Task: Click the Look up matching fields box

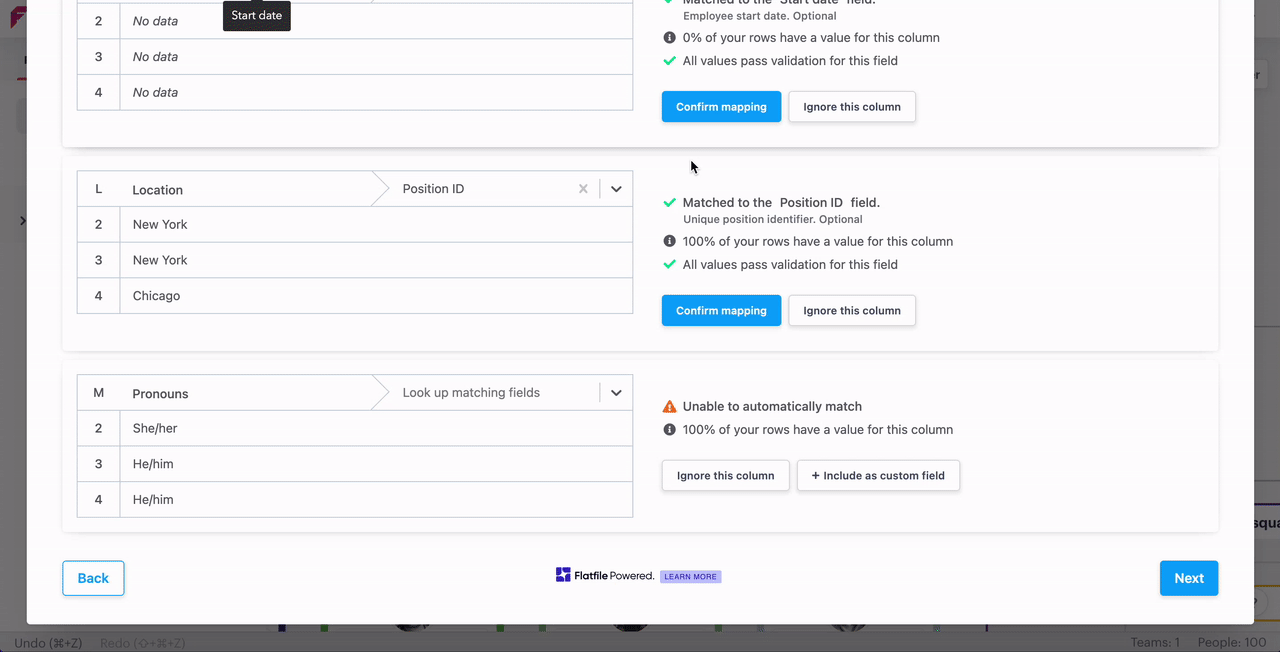Action: (x=484, y=393)
